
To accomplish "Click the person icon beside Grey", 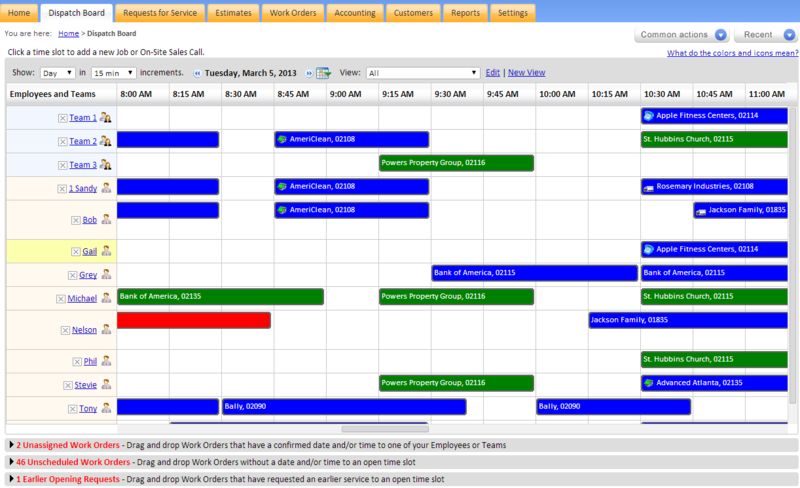I will tap(106, 274).
